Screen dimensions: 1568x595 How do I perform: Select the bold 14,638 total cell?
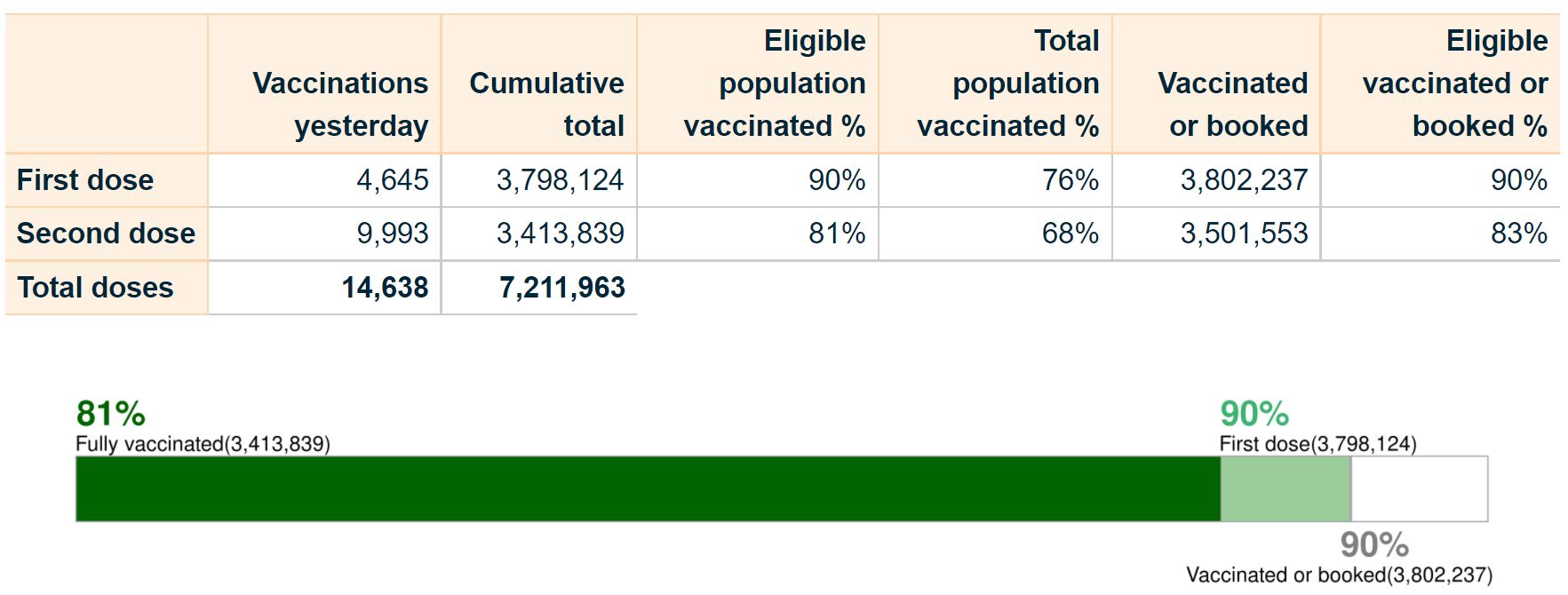click(x=385, y=288)
